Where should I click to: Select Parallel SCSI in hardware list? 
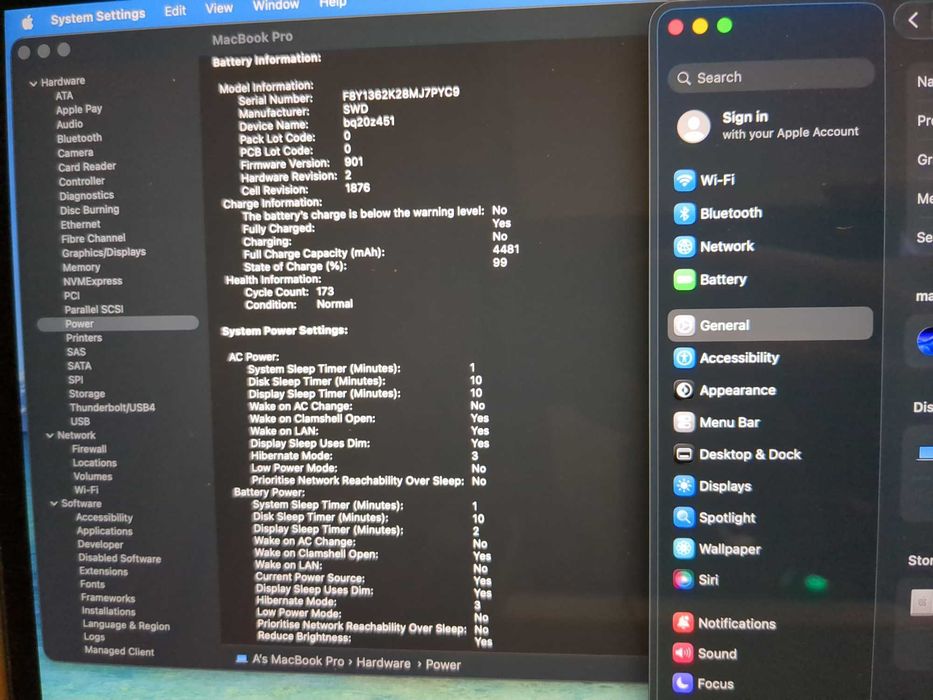(x=93, y=309)
